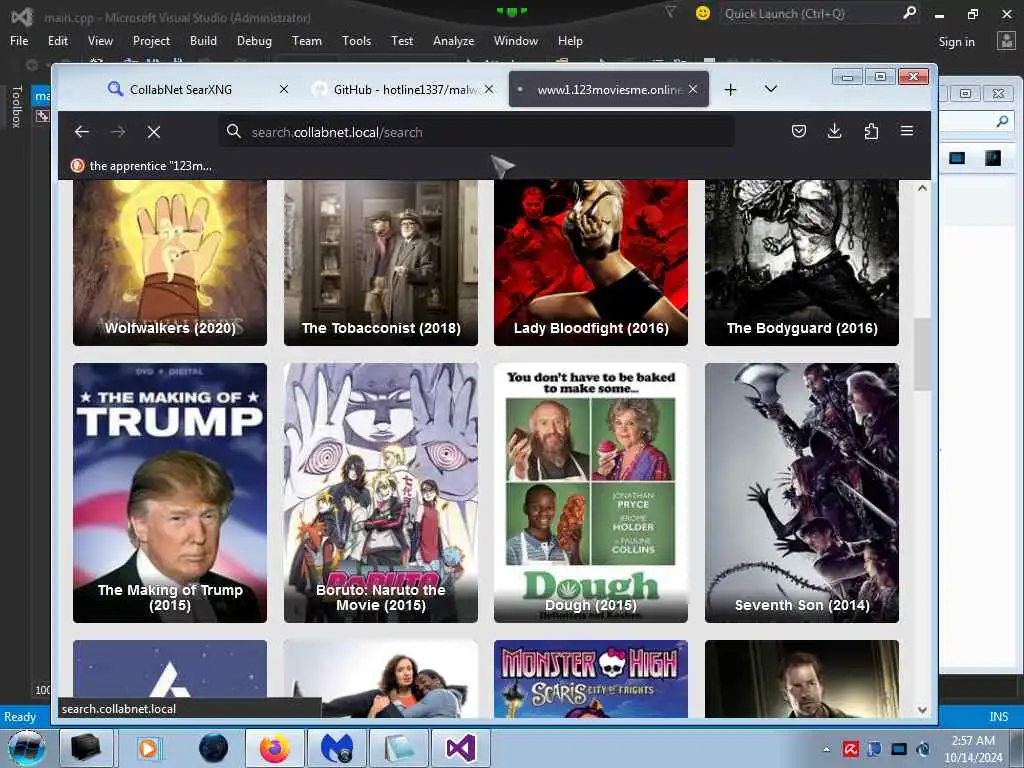Open the browser extensions puzzle icon
The image size is (1024, 768).
pos(871,131)
